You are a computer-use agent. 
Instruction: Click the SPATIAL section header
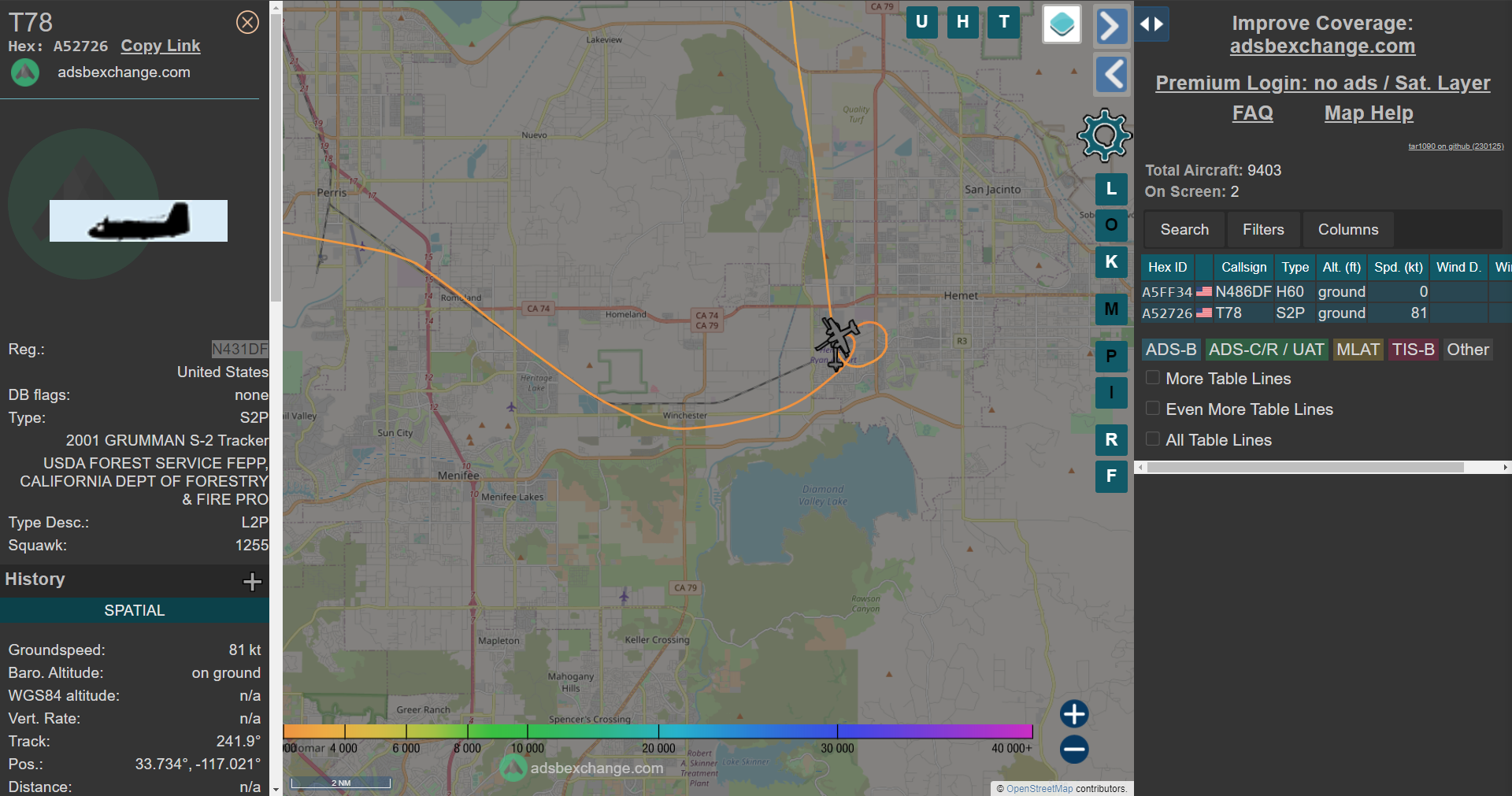coord(135,611)
